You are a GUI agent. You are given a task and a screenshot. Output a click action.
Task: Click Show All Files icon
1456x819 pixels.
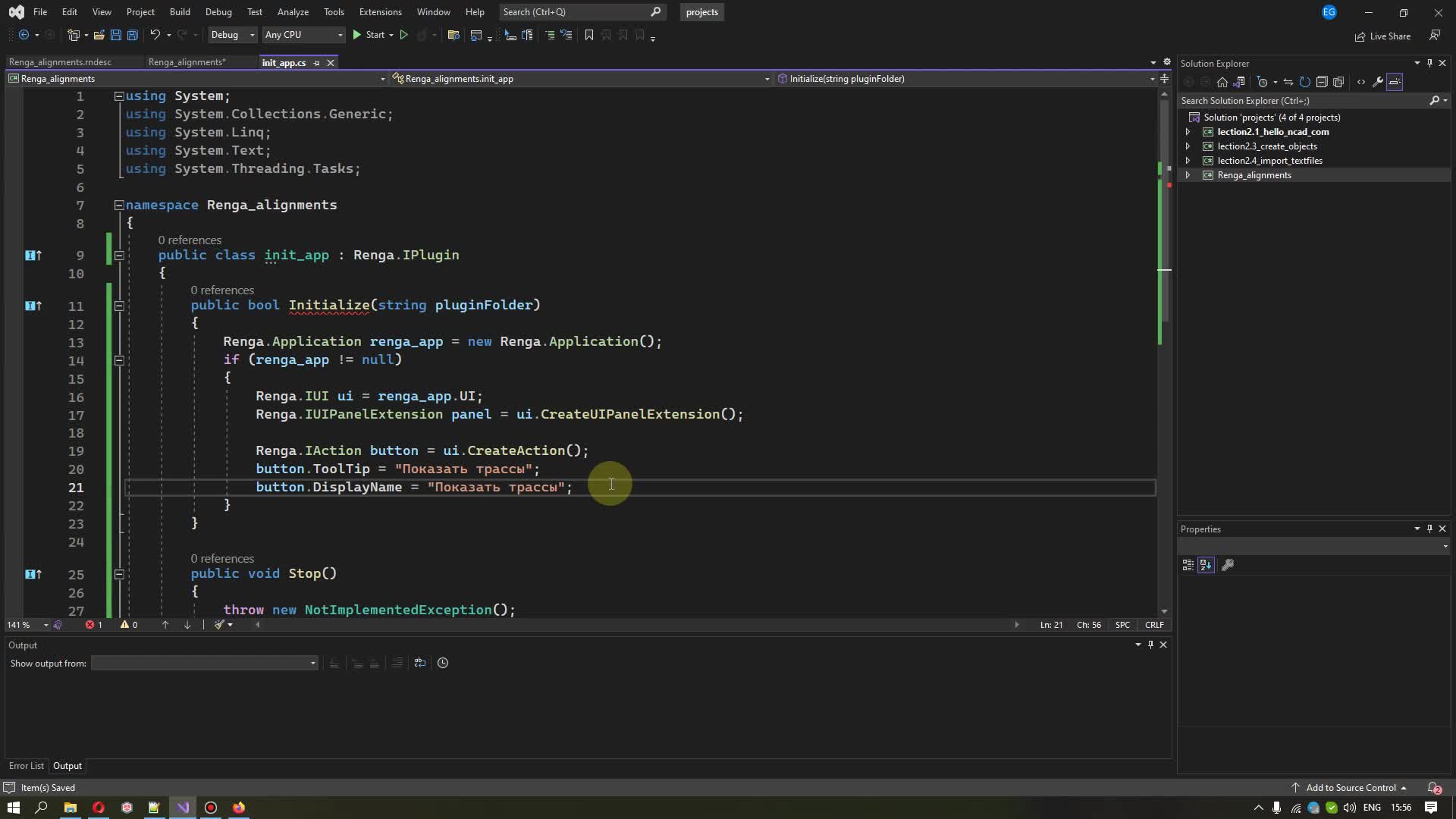[x=1338, y=82]
